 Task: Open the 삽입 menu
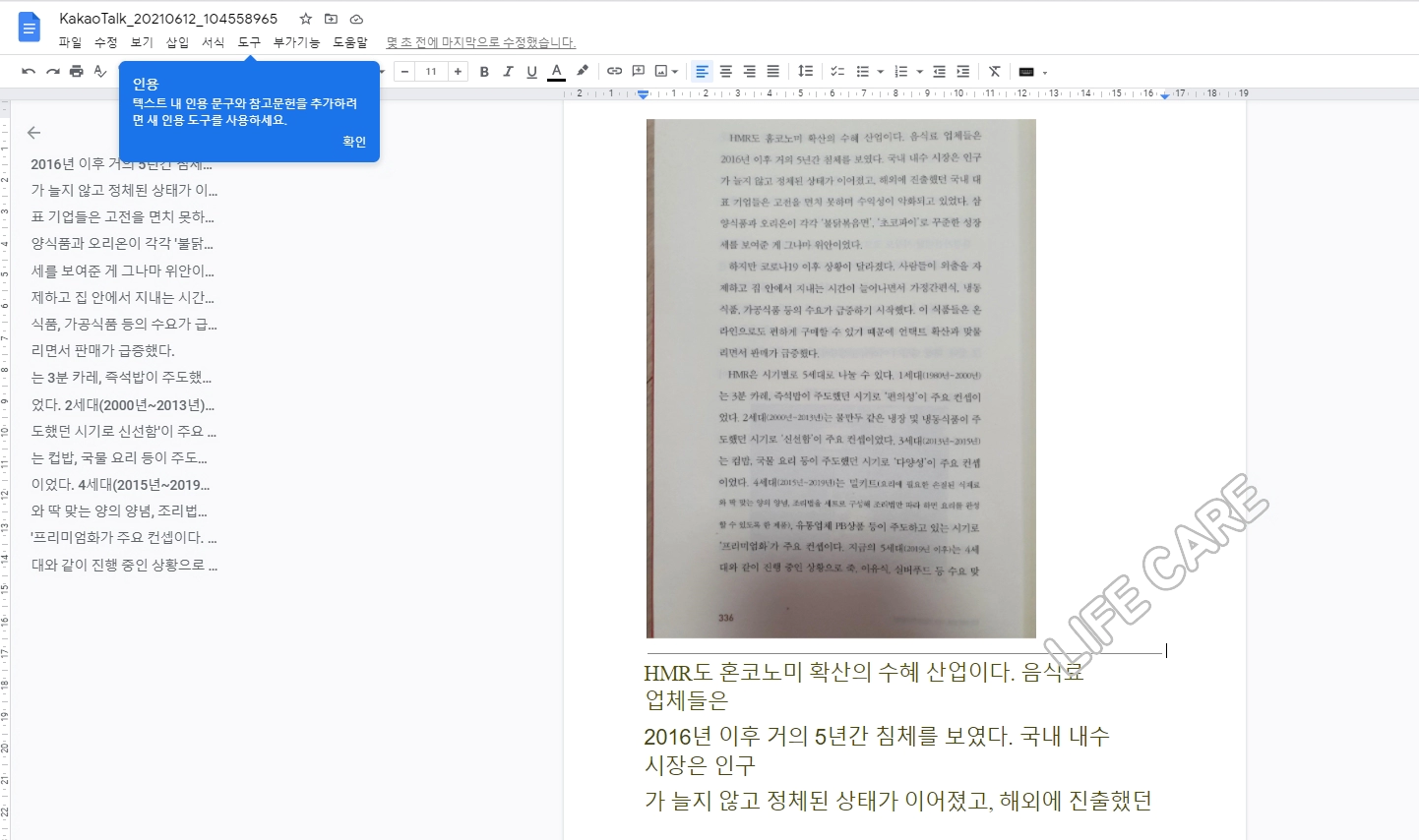click(177, 42)
